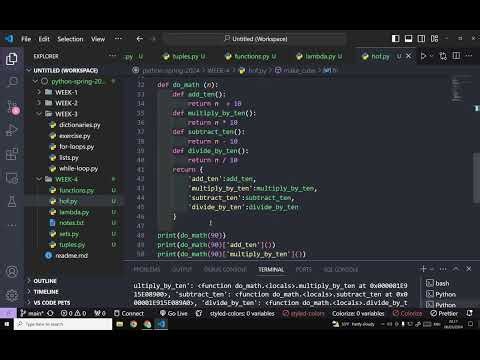Screen dimensions: 480x360
Task: Create new terminal with plus icon
Action: [x=424, y=268]
